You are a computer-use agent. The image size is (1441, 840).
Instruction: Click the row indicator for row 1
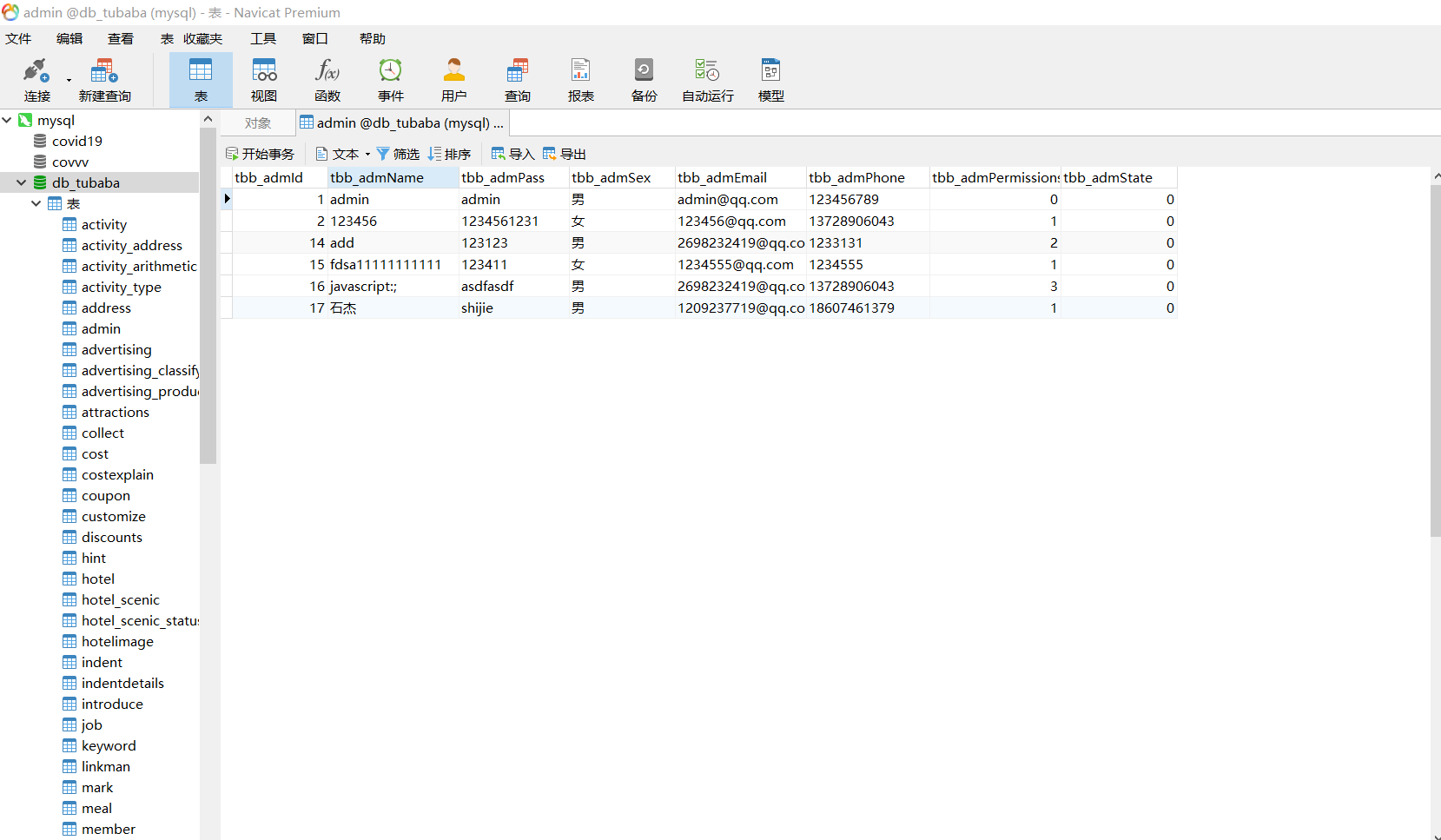[227, 199]
